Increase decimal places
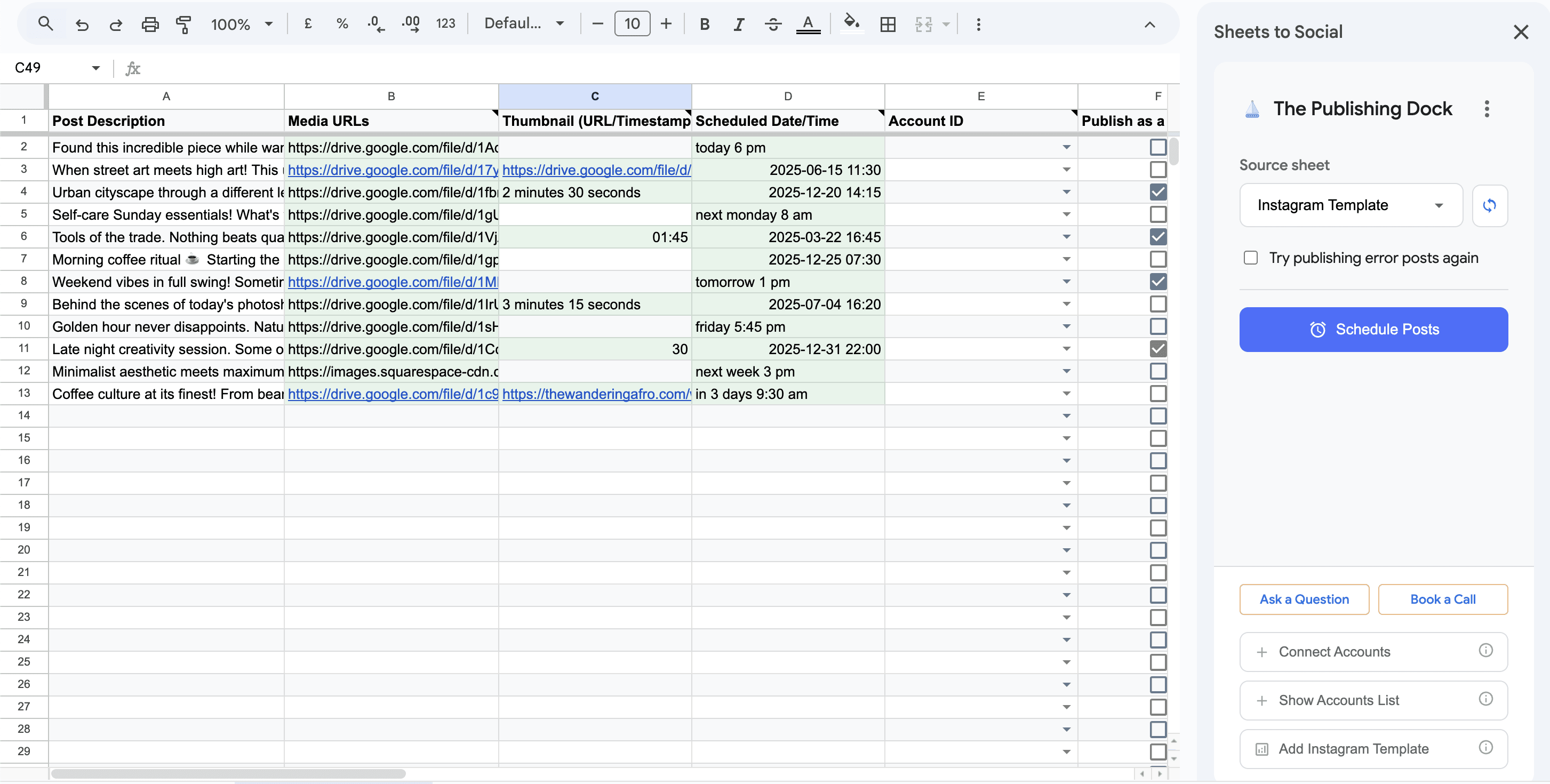 (x=410, y=24)
